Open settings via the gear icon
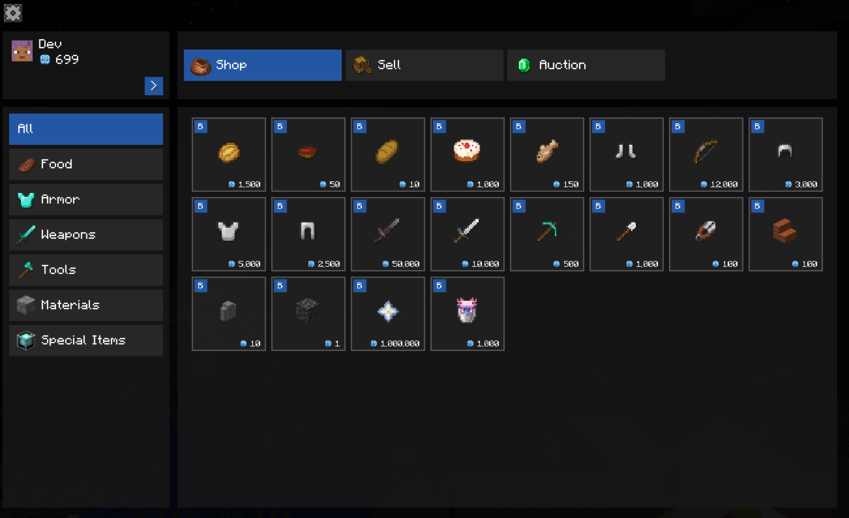The height and width of the screenshot is (518, 849). 13,12
